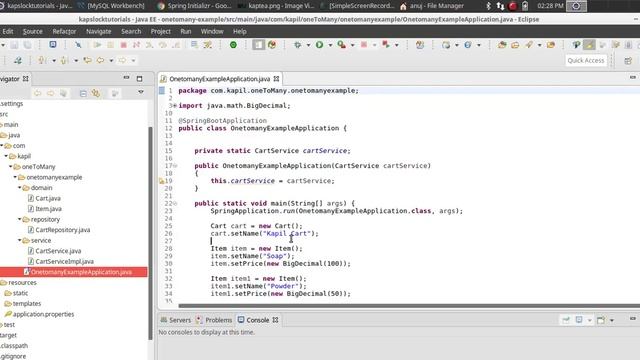Open the Project menu

(x=160, y=31)
